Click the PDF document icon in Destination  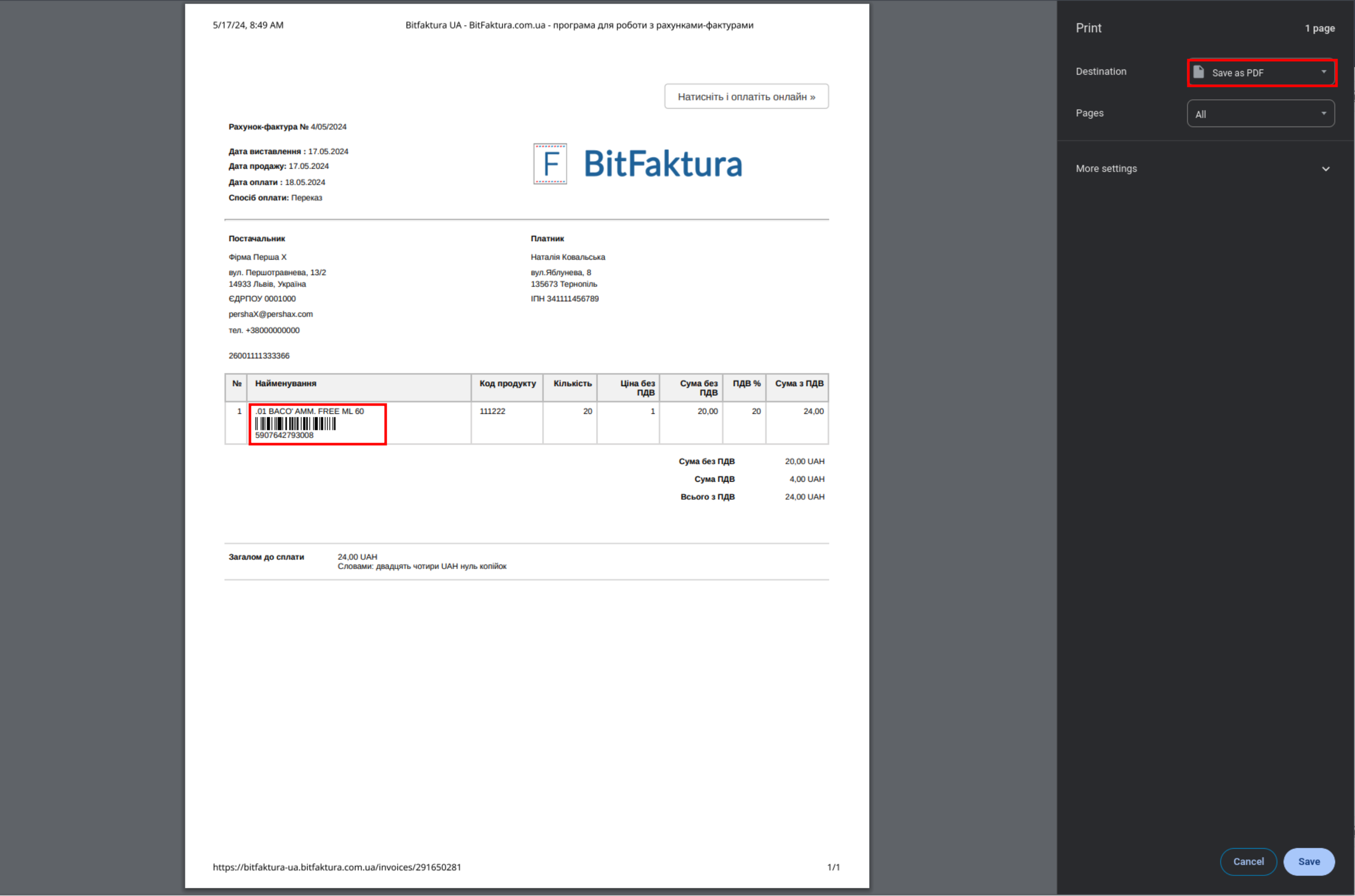(x=1198, y=72)
